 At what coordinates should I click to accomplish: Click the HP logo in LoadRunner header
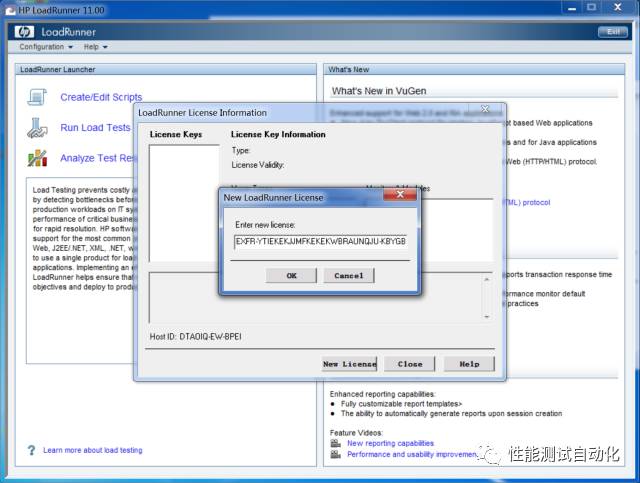click(x=24, y=32)
